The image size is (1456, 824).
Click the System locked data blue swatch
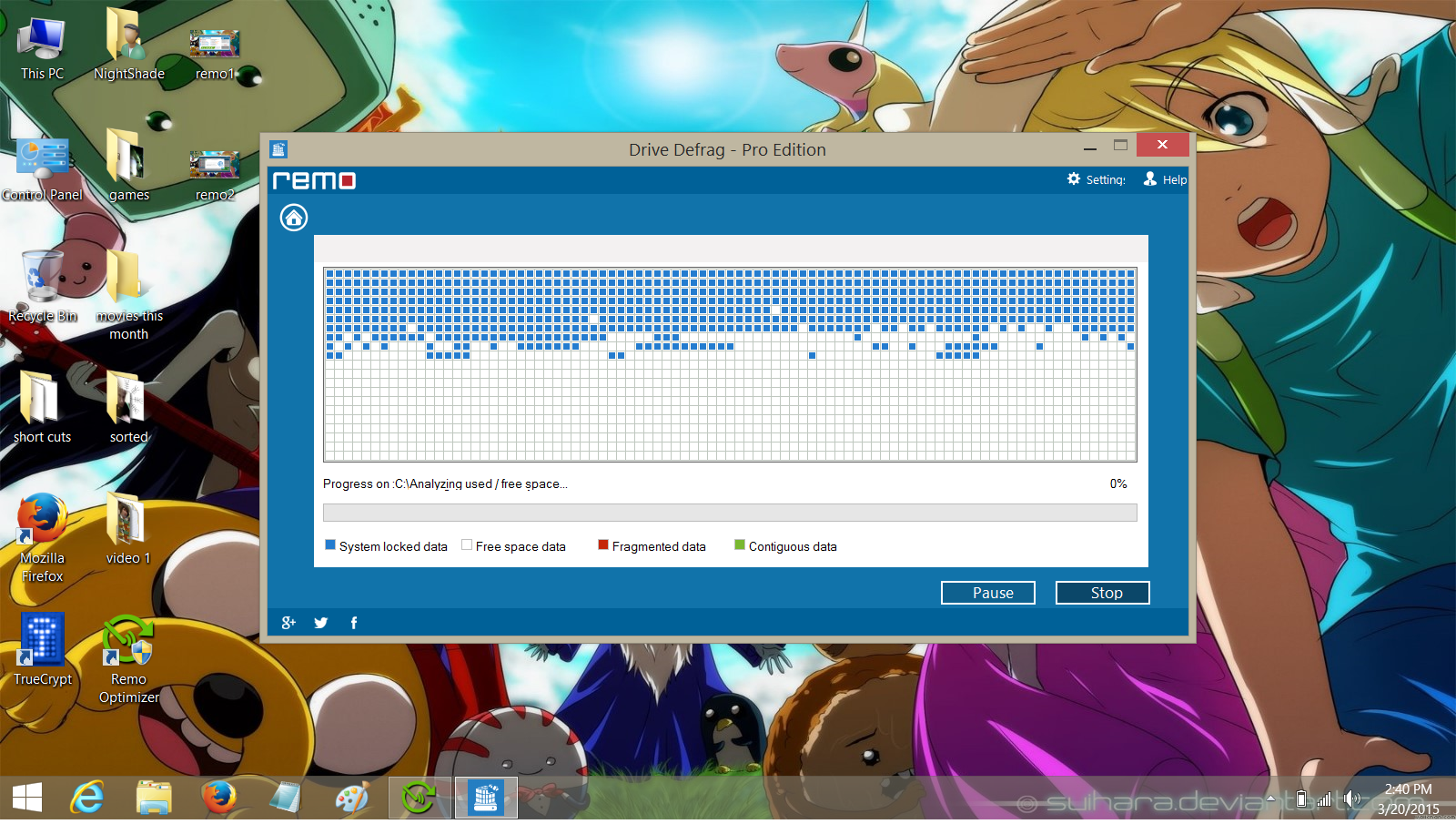point(330,545)
